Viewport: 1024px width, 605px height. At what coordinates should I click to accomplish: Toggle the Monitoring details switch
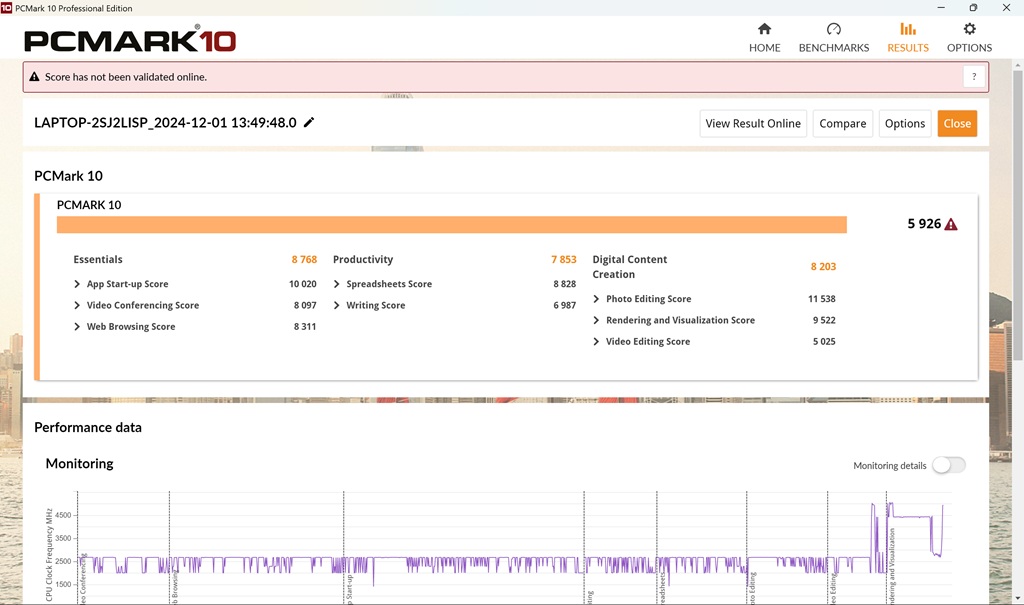948,465
